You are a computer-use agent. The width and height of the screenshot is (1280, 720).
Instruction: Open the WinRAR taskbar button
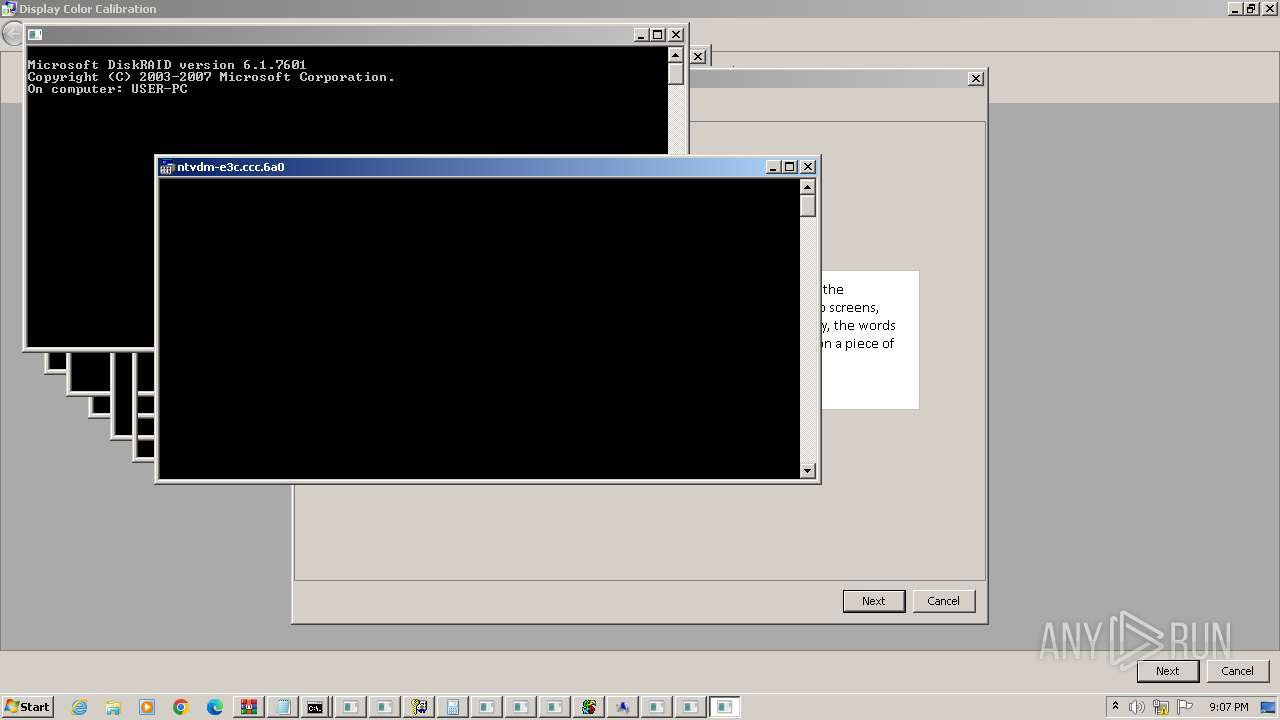pos(248,707)
